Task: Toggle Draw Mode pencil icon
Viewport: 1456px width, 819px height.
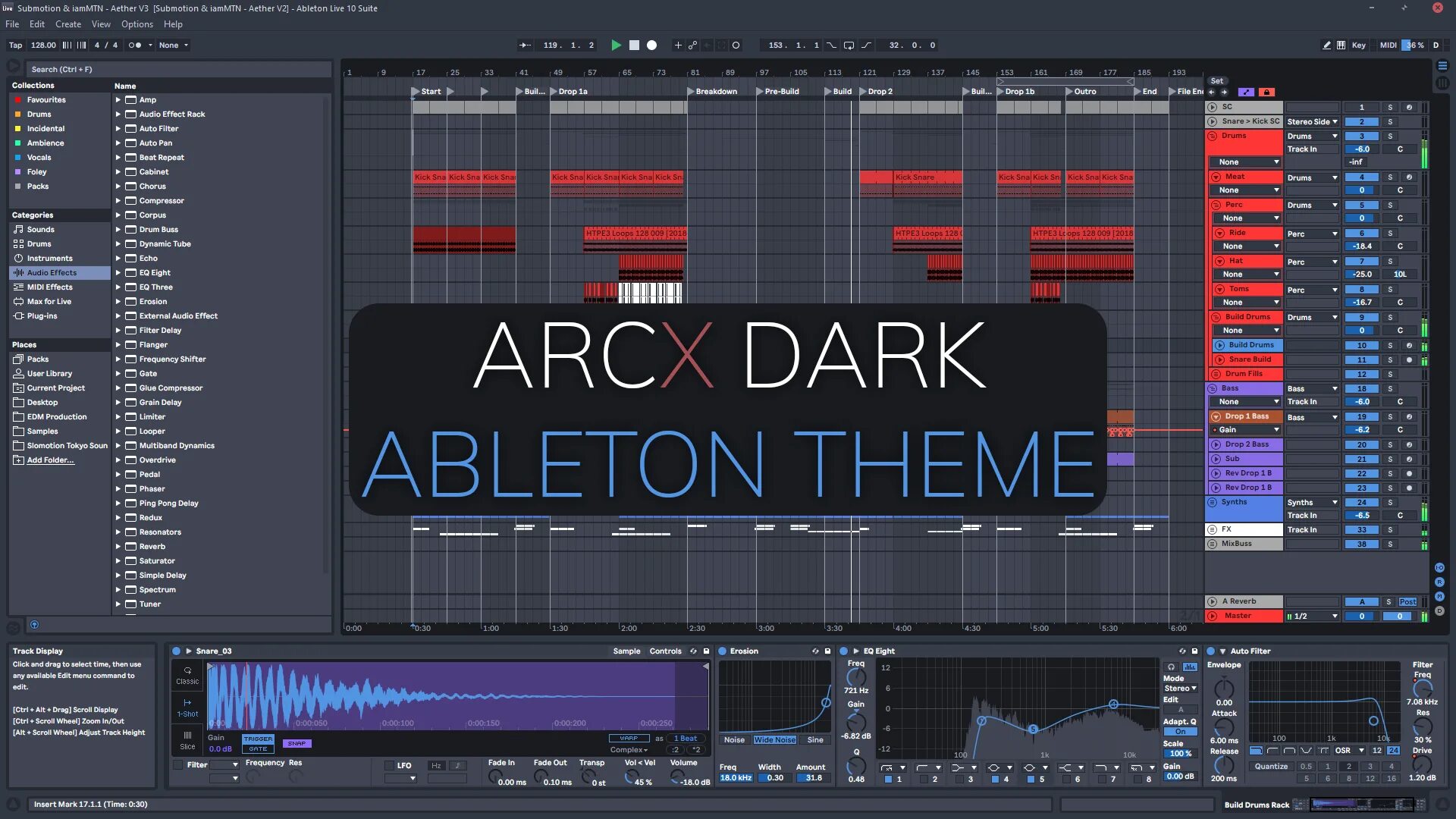Action: point(1326,45)
